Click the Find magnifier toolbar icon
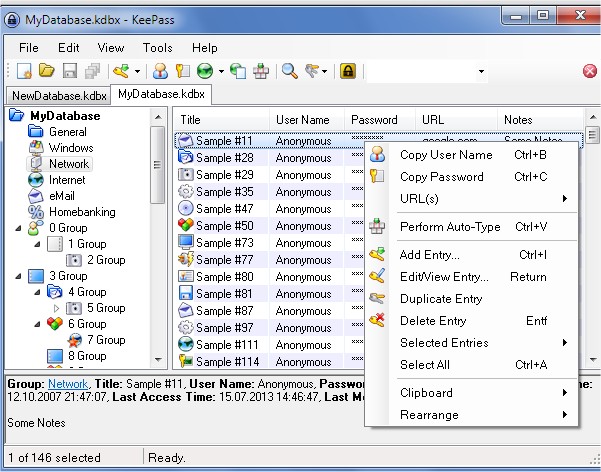The width and height of the screenshot is (601, 472). point(289,71)
